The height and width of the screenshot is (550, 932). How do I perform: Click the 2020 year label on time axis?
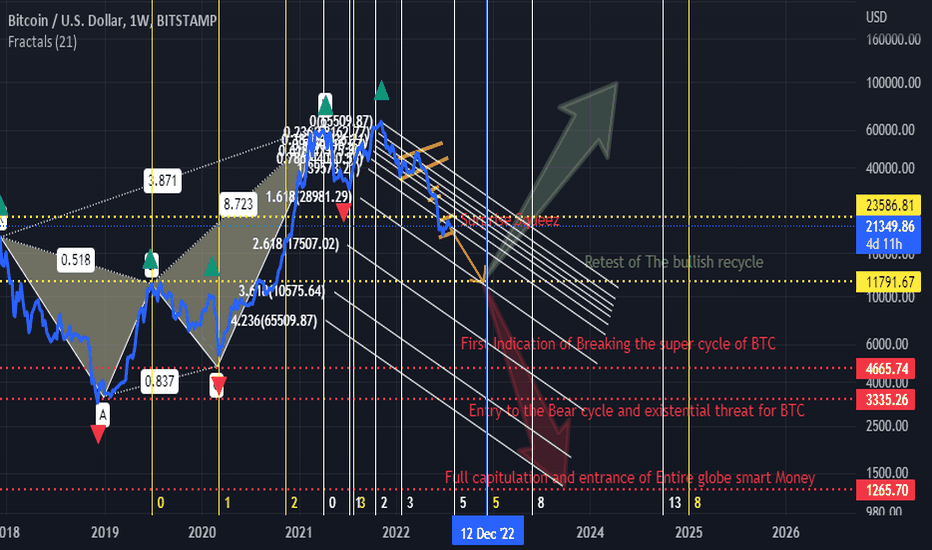pos(202,532)
